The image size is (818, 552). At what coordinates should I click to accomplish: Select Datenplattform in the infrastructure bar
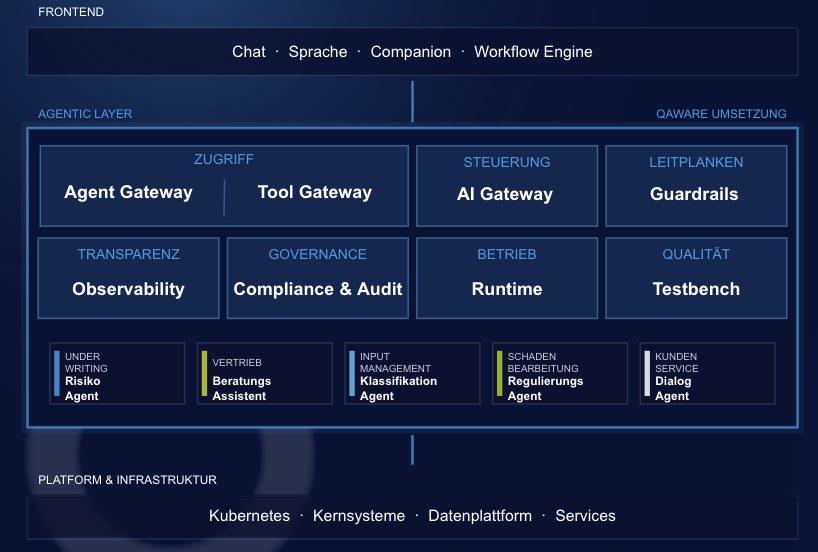click(x=480, y=515)
